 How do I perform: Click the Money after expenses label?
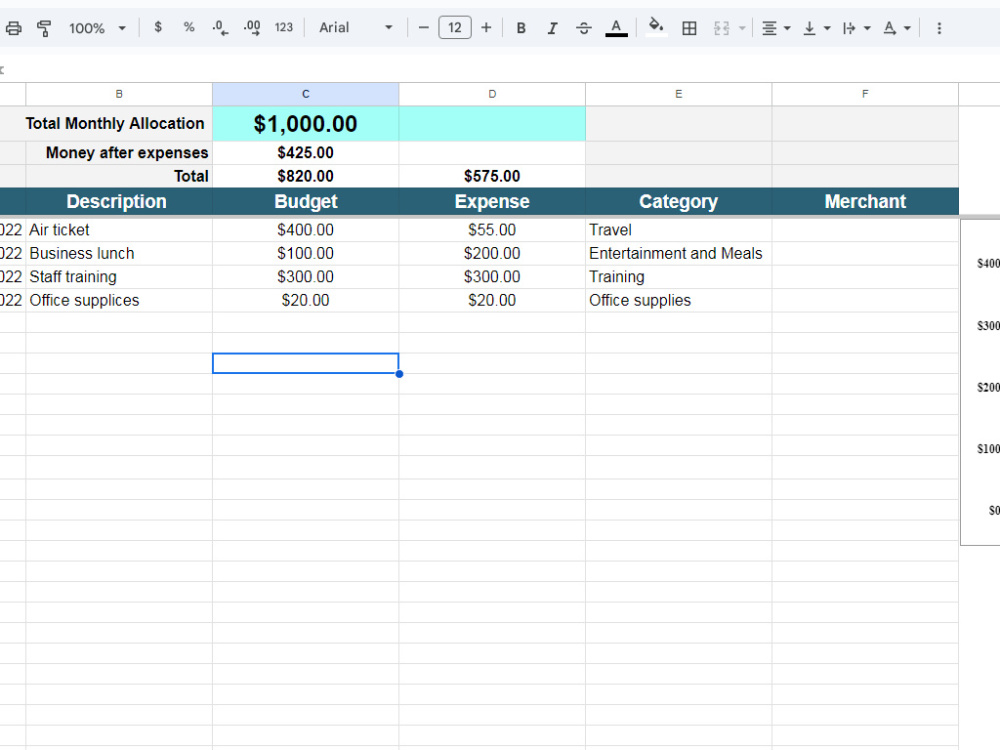coord(127,153)
